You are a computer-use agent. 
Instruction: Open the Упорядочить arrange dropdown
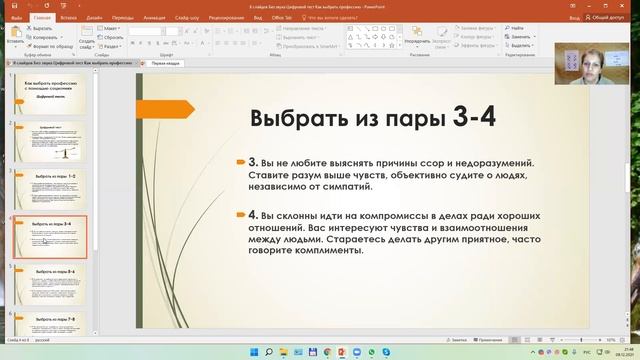point(417,36)
